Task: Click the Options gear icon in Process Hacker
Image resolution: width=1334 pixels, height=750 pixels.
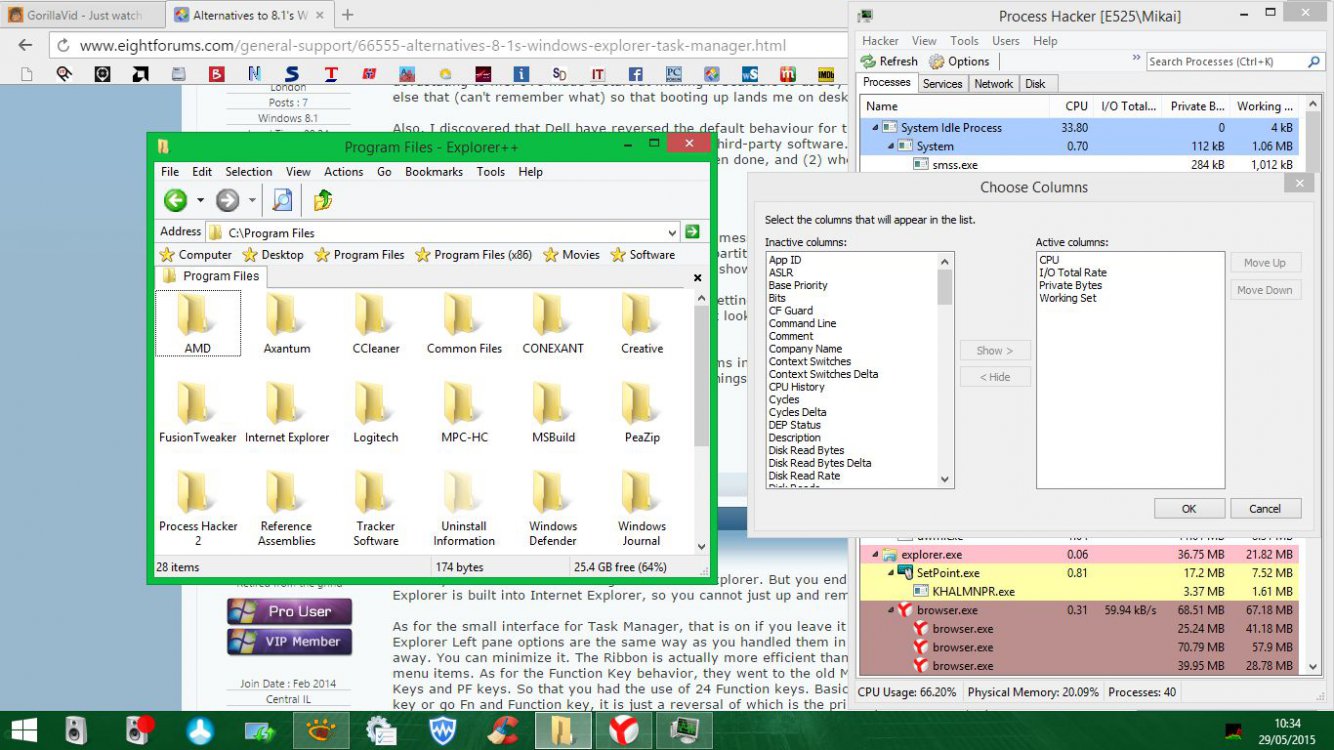Action: point(937,62)
